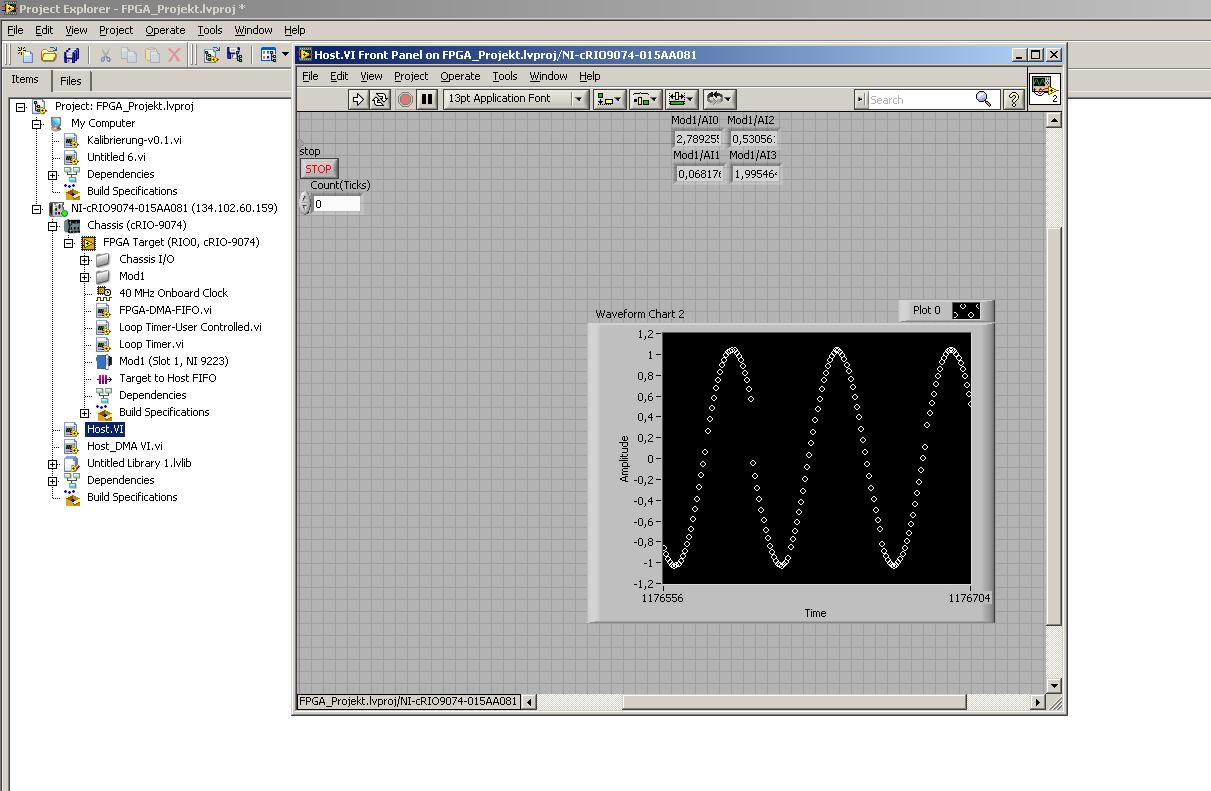Screen dimensions: 1211x791
Task: Open the Reorder objects tool menu
Action: click(x=719, y=99)
